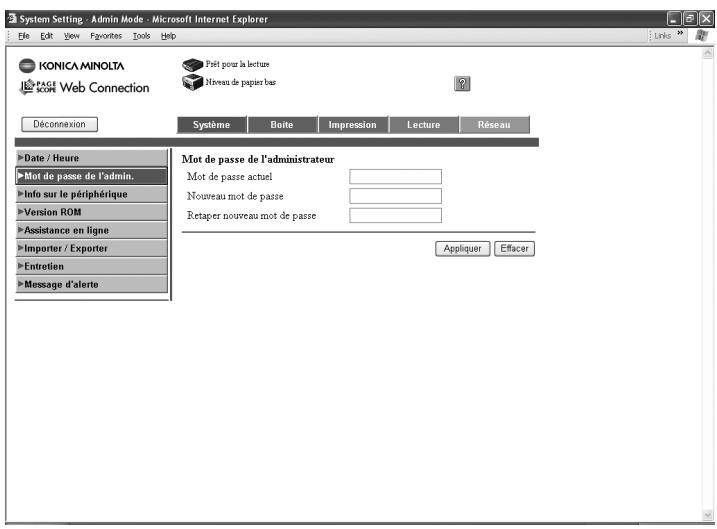Viewport: 717px width, 529px height.
Task: Minimize the Internet Explorer window
Action: (674, 19)
